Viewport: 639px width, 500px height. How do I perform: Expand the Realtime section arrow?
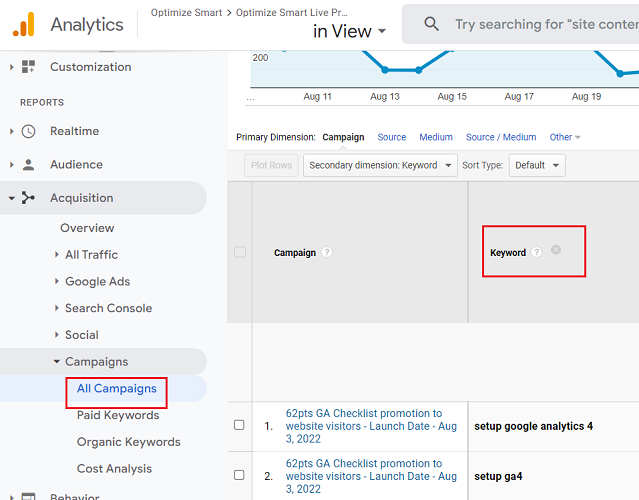11,131
